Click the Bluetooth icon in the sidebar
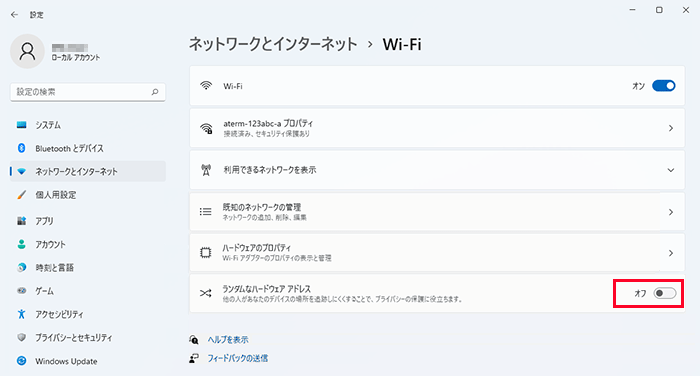The width and height of the screenshot is (700, 376). [x=21, y=148]
